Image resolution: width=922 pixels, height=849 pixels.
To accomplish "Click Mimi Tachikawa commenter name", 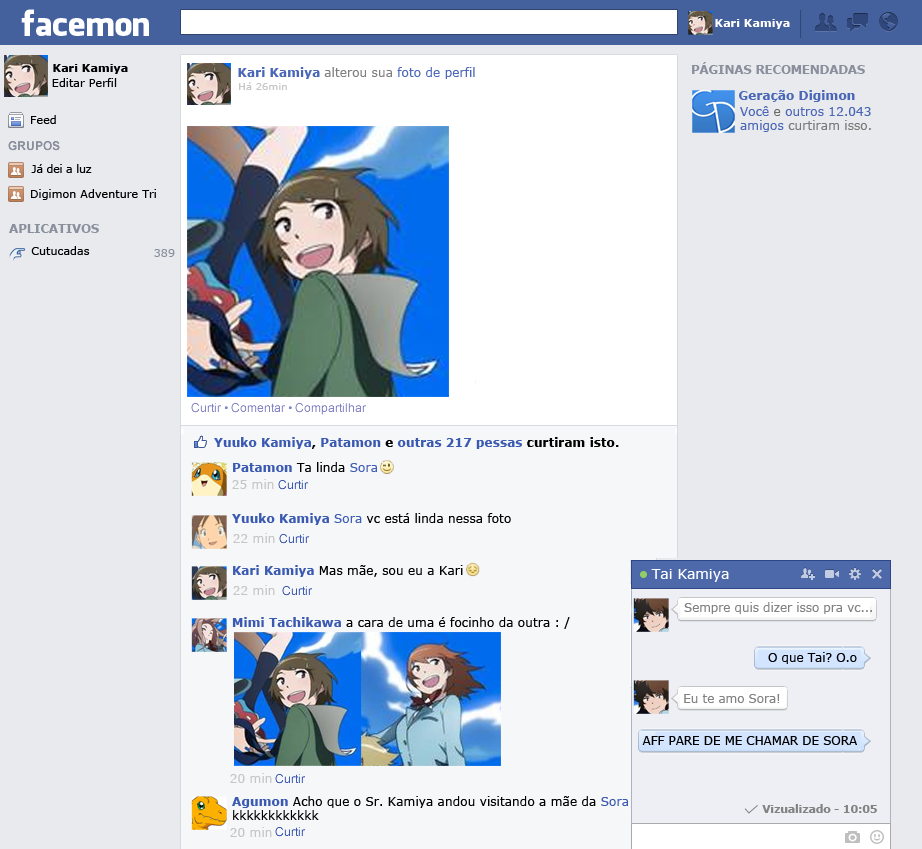I will coord(286,622).
